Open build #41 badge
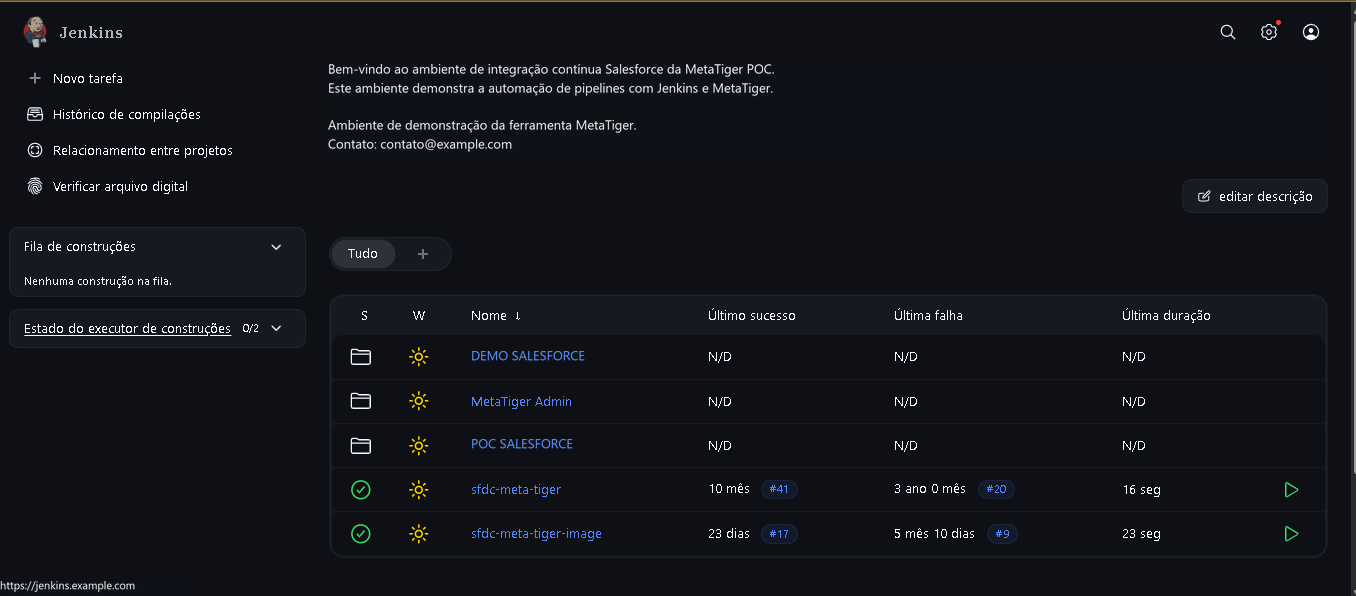1356x596 pixels. (779, 490)
